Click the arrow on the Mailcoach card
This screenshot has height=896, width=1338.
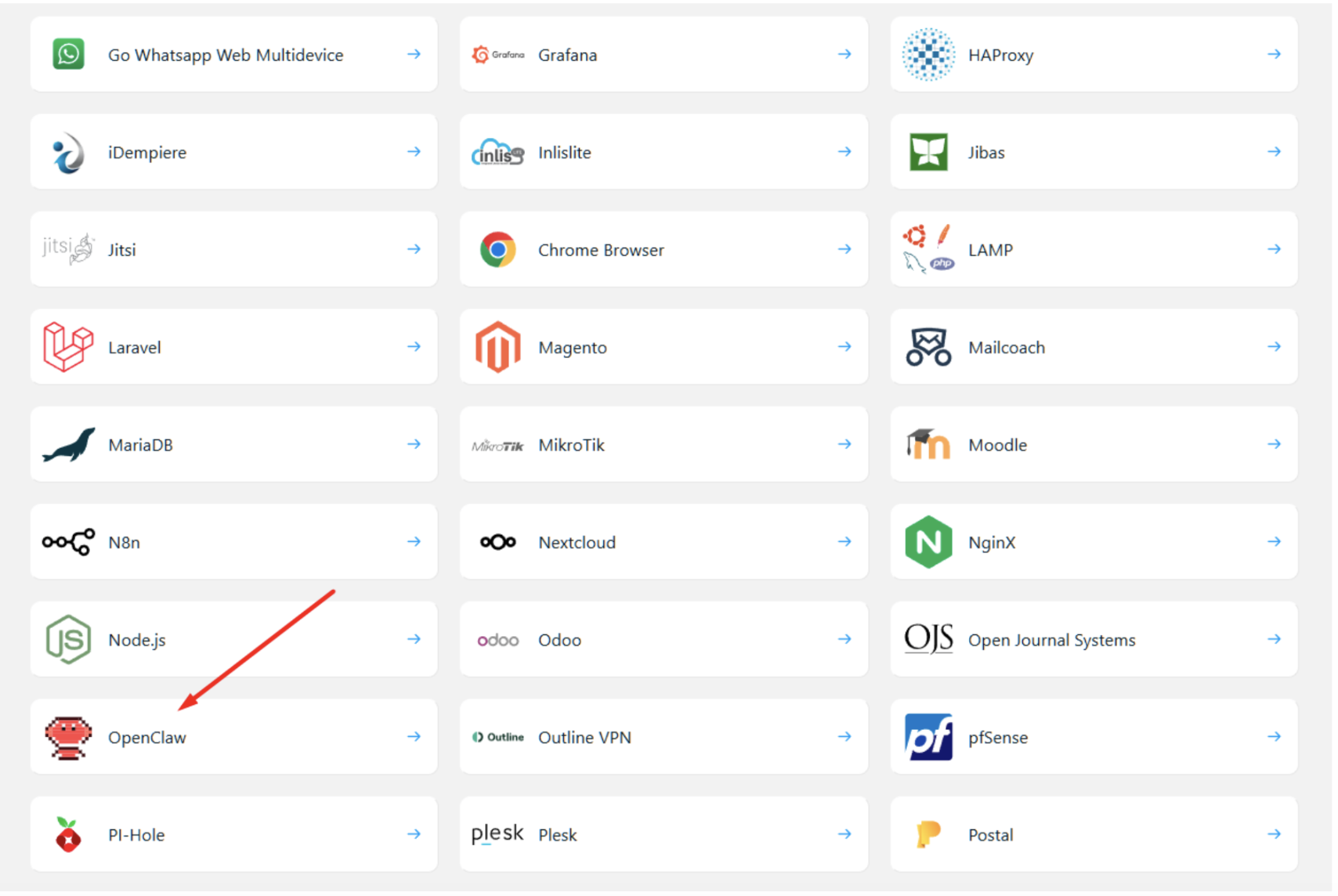click(x=1274, y=346)
